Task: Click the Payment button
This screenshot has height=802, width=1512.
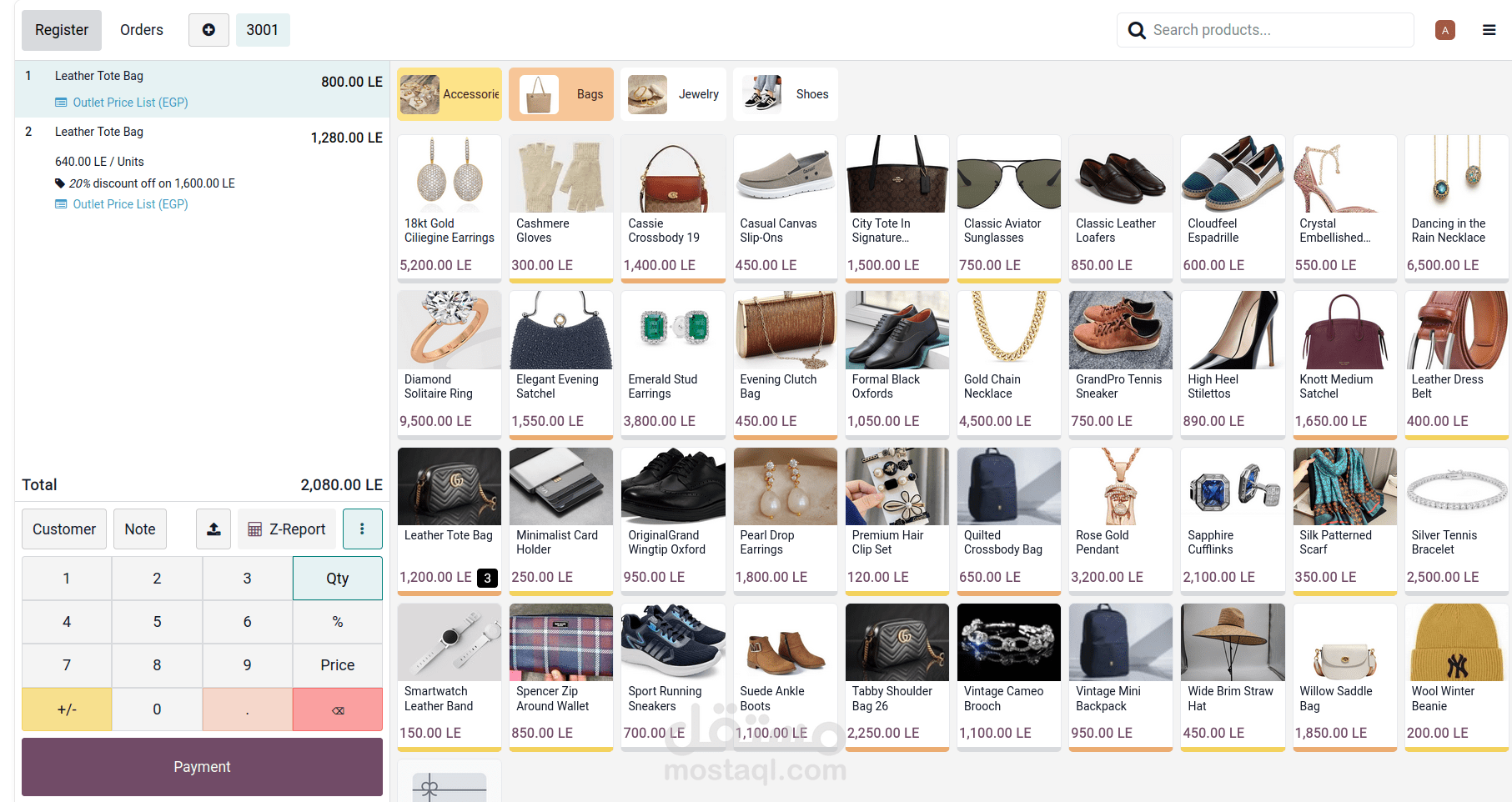Action: pyautogui.click(x=202, y=767)
